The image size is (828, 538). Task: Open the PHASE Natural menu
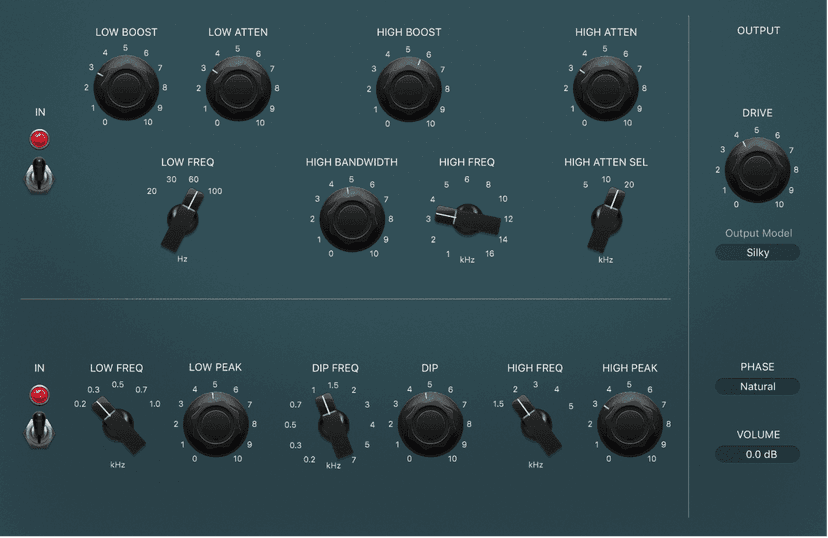[x=757, y=386]
